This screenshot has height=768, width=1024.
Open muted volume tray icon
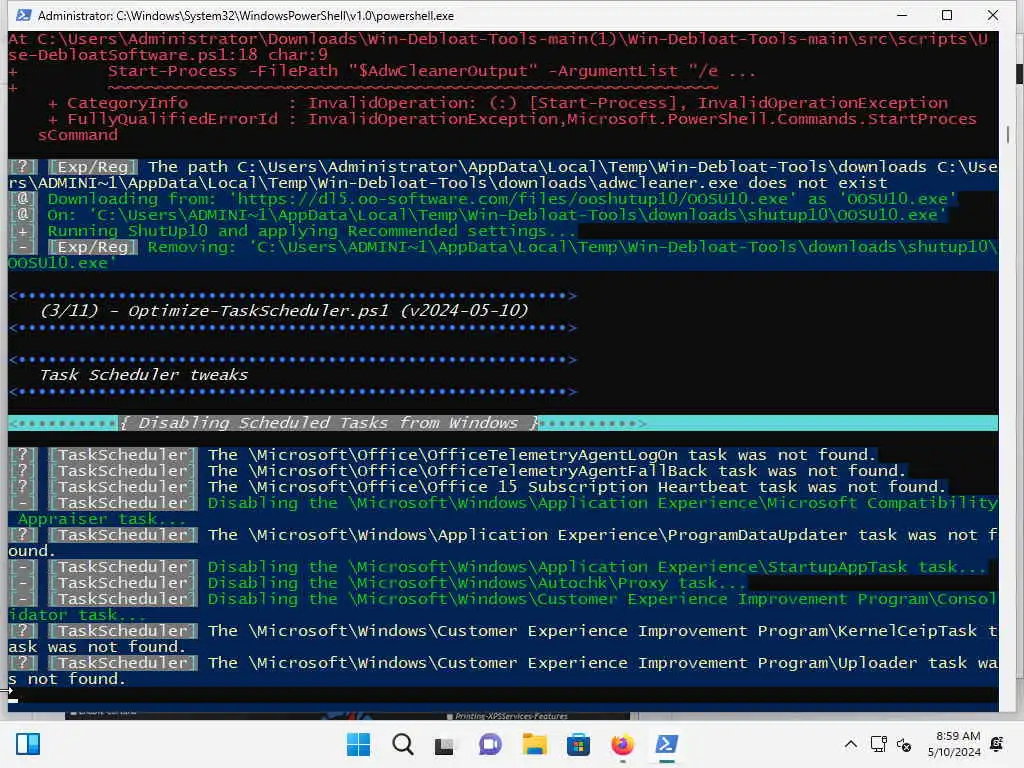pos(904,744)
